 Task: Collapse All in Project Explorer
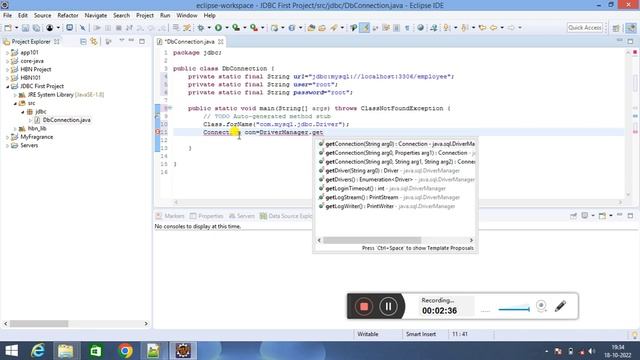tap(83, 42)
